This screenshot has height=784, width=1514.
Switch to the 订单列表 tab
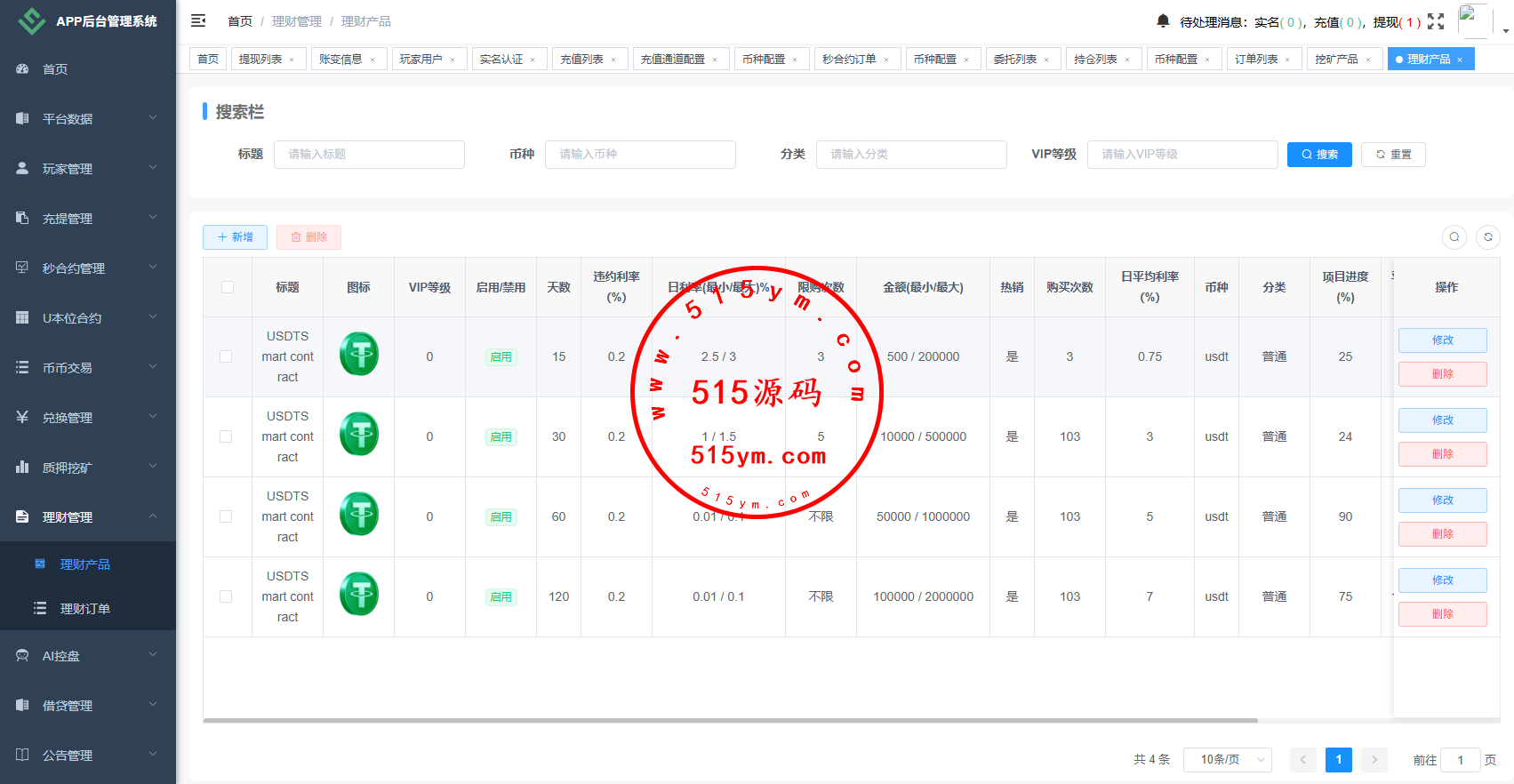pos(1255,60)
